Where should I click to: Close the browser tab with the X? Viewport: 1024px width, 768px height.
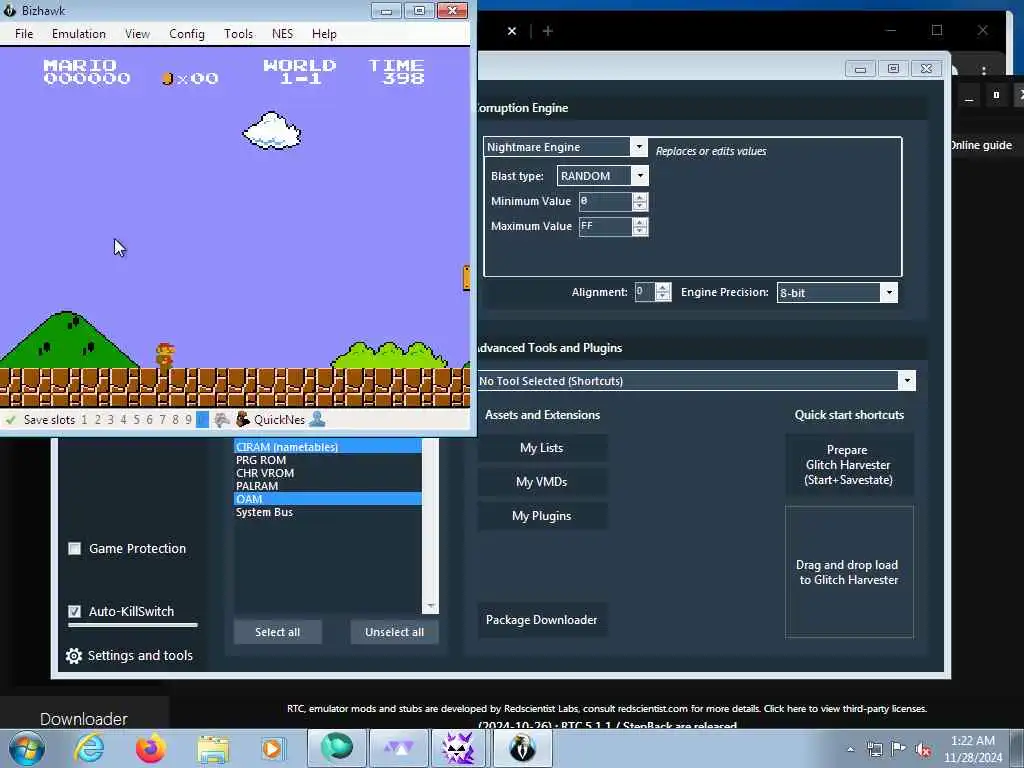(512, 31)
